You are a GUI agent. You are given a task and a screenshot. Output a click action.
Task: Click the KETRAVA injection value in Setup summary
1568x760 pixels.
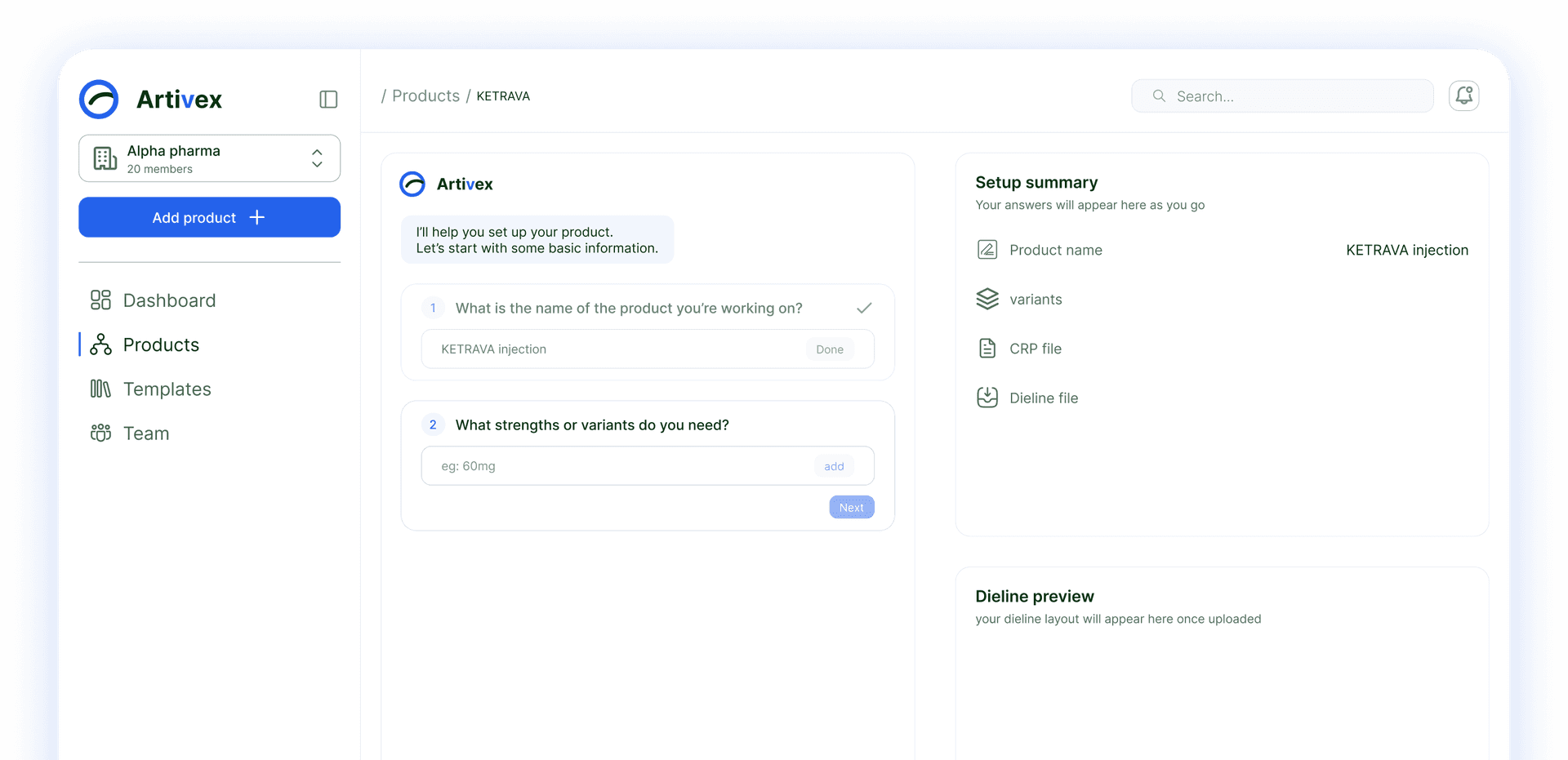point(1407,250)
